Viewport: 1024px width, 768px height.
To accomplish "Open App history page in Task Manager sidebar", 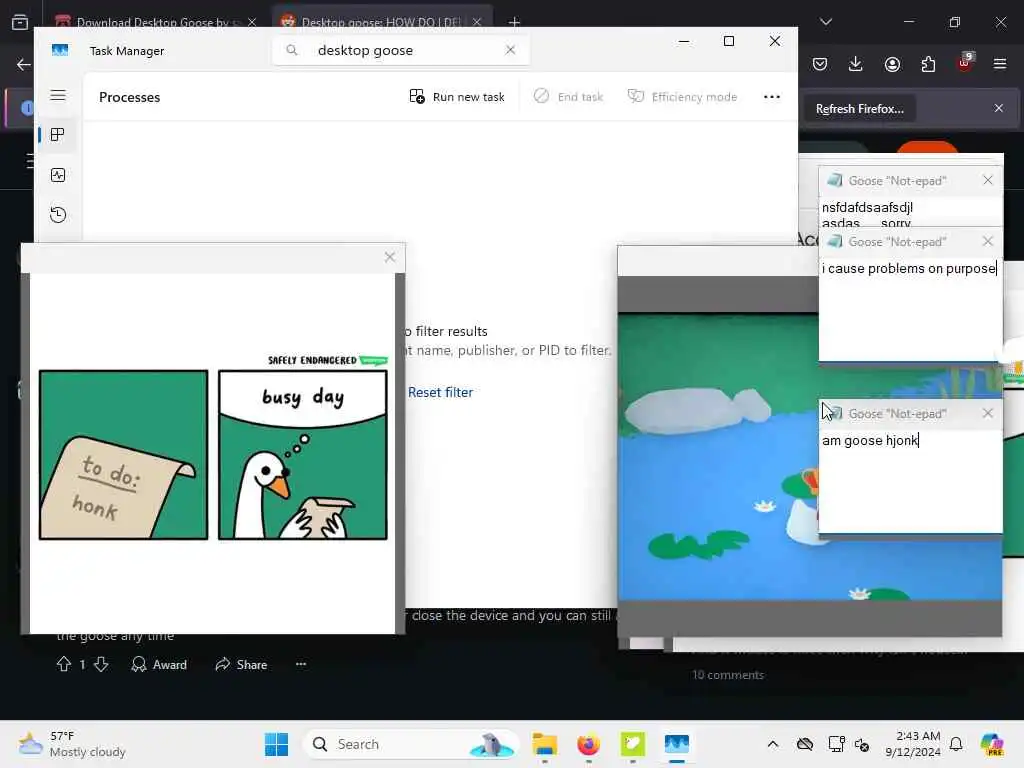I will [x=57, y=215].
